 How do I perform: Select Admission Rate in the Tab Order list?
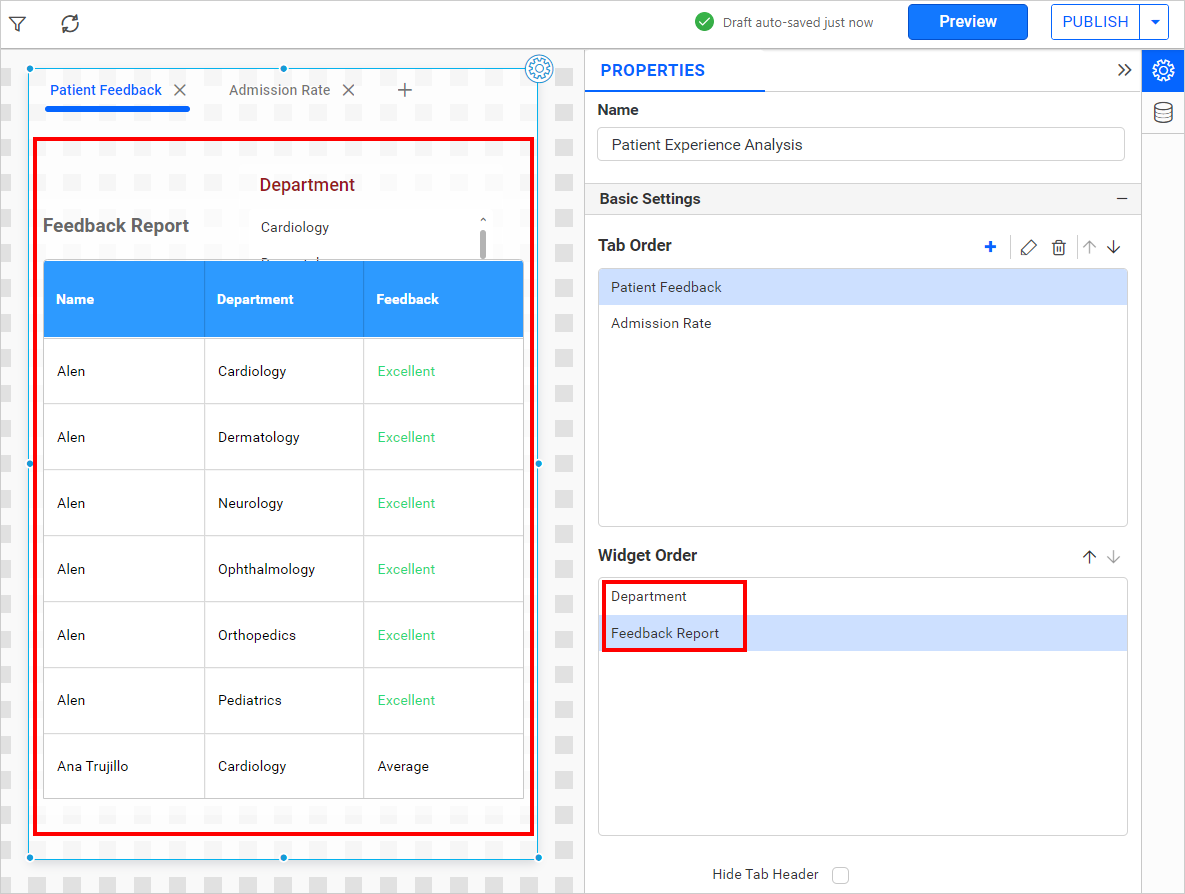(x=661, y=323)
